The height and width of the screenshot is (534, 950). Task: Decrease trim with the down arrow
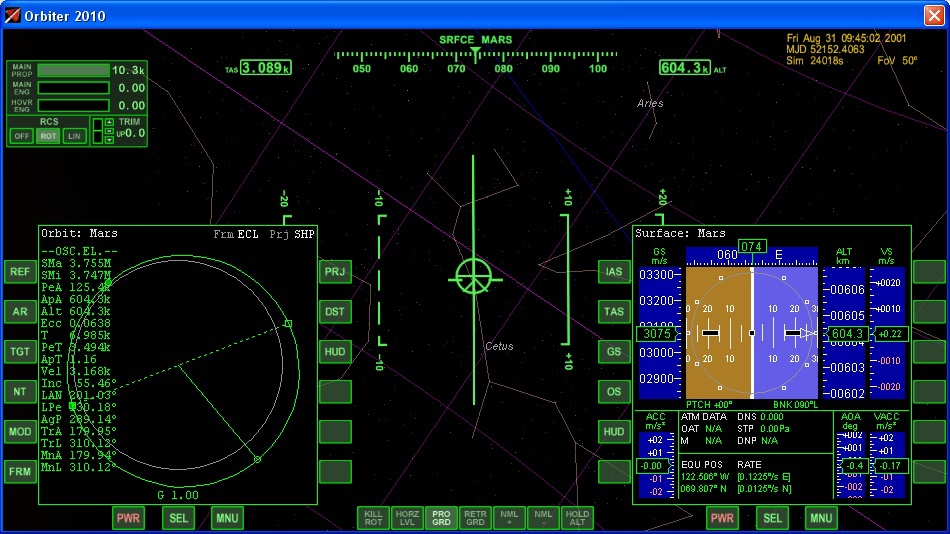pyautogui.click(x=110, y=140)
